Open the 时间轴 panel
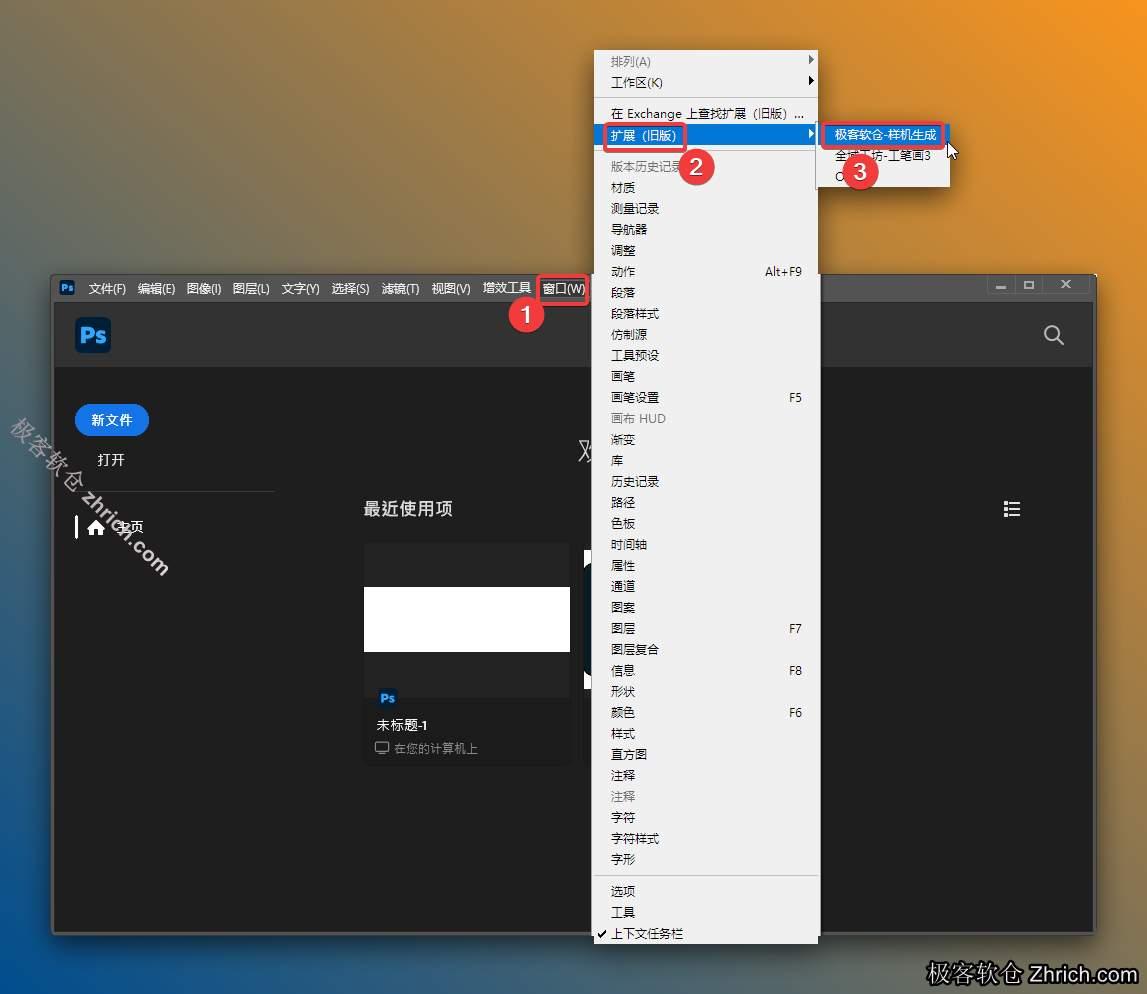Screen dimensions: 1147x994 pyautogui.click(x=706, y=545)
